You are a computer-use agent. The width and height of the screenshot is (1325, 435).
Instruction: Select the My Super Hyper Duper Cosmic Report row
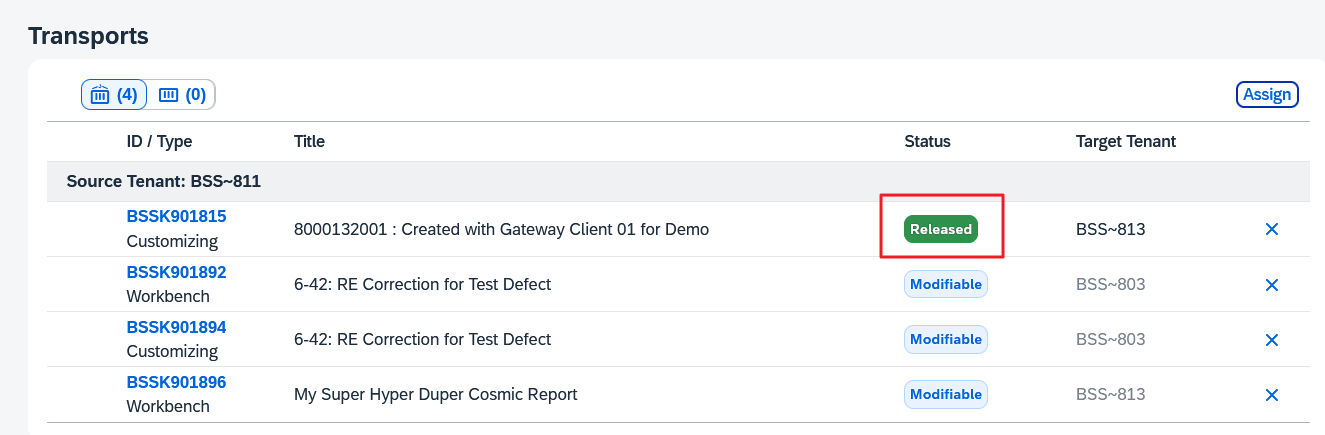click(436, 394)
